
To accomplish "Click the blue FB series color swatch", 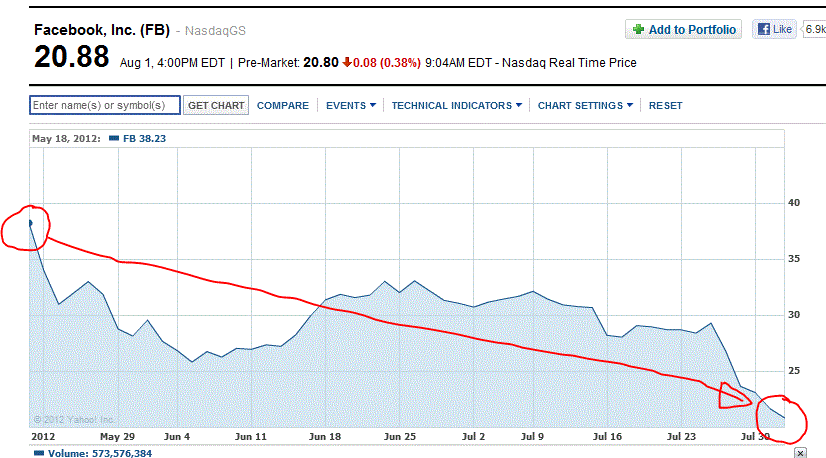I will (x=114, y=139).
